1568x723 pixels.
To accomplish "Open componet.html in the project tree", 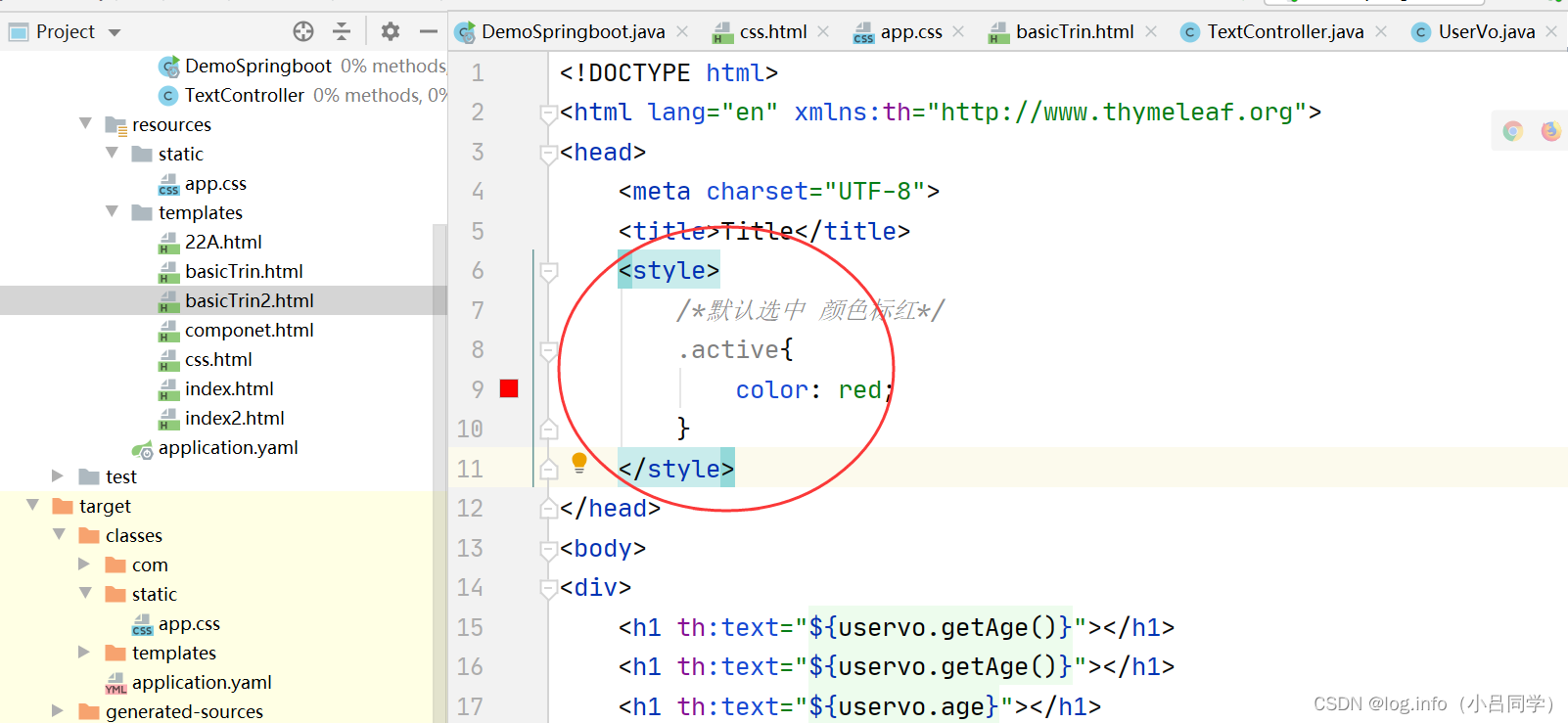I will [x=250, y=330].
